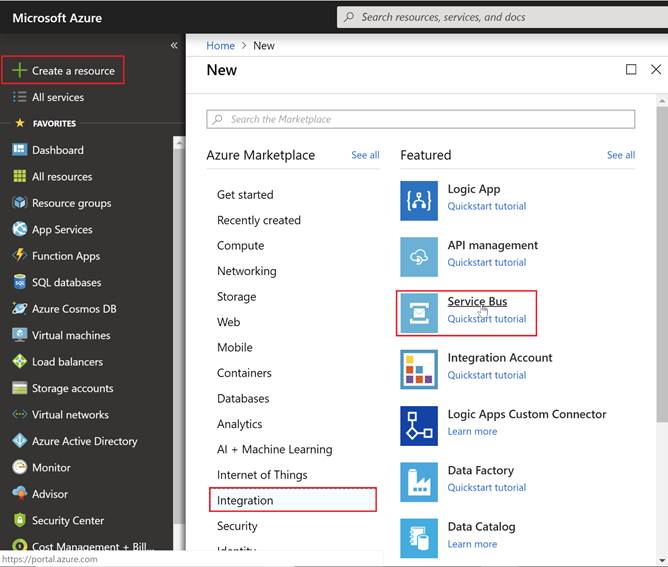Screen dimensions: 668x567
Task: Click the Storage accounts icon
Action: [19, 388]
